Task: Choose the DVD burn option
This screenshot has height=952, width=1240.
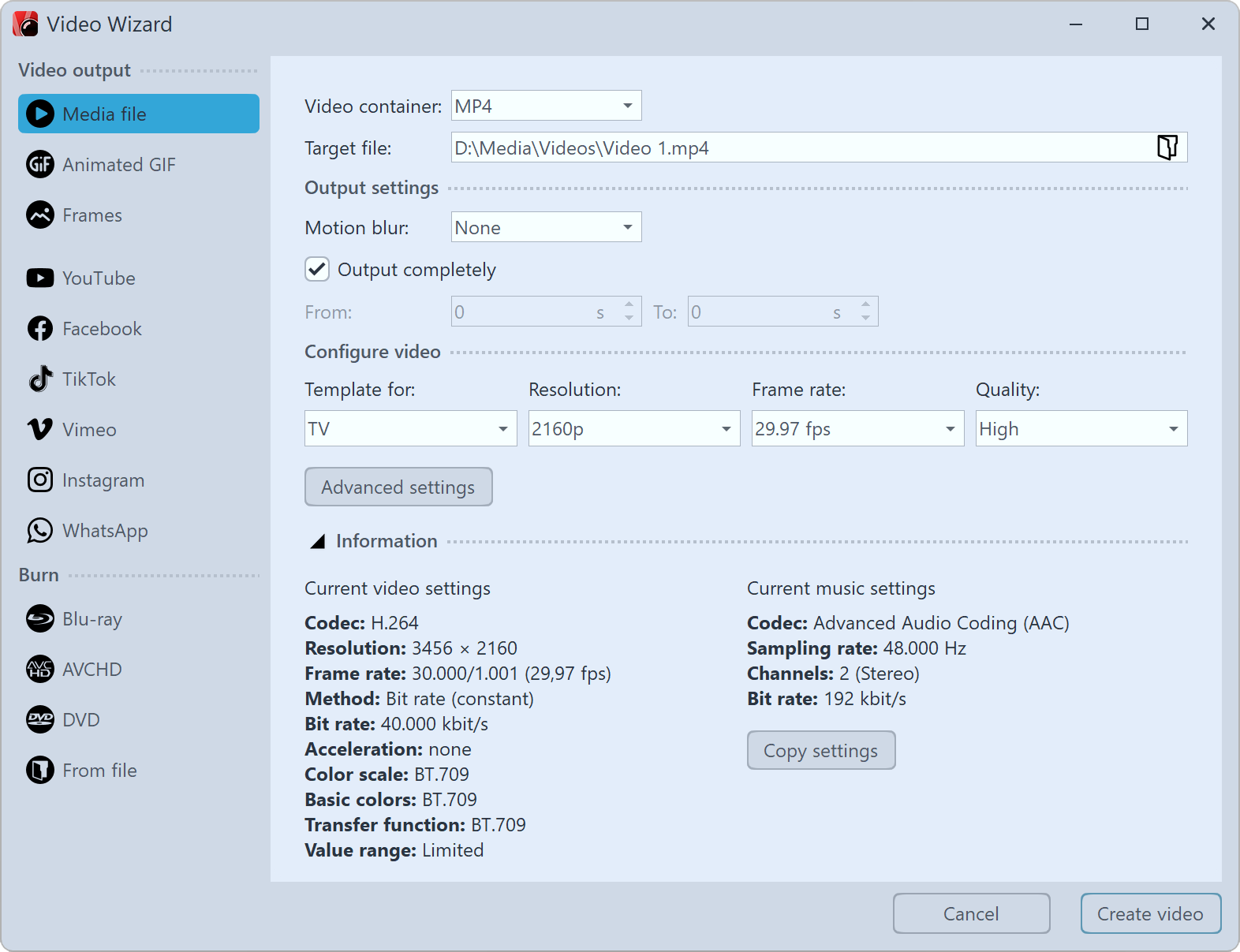Action: point(139,720)
